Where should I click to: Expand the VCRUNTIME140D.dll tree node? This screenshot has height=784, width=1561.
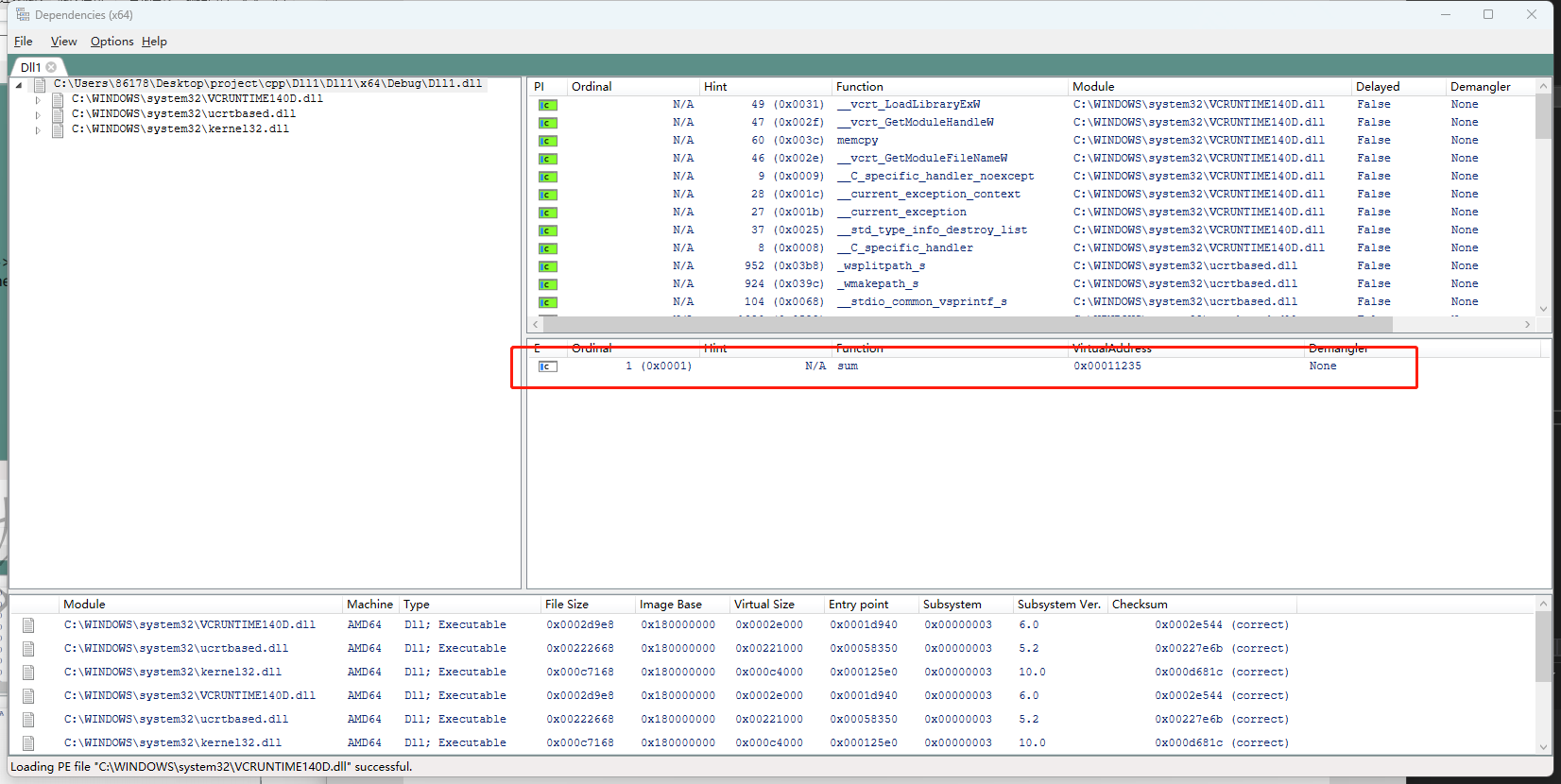pos(38,100)
